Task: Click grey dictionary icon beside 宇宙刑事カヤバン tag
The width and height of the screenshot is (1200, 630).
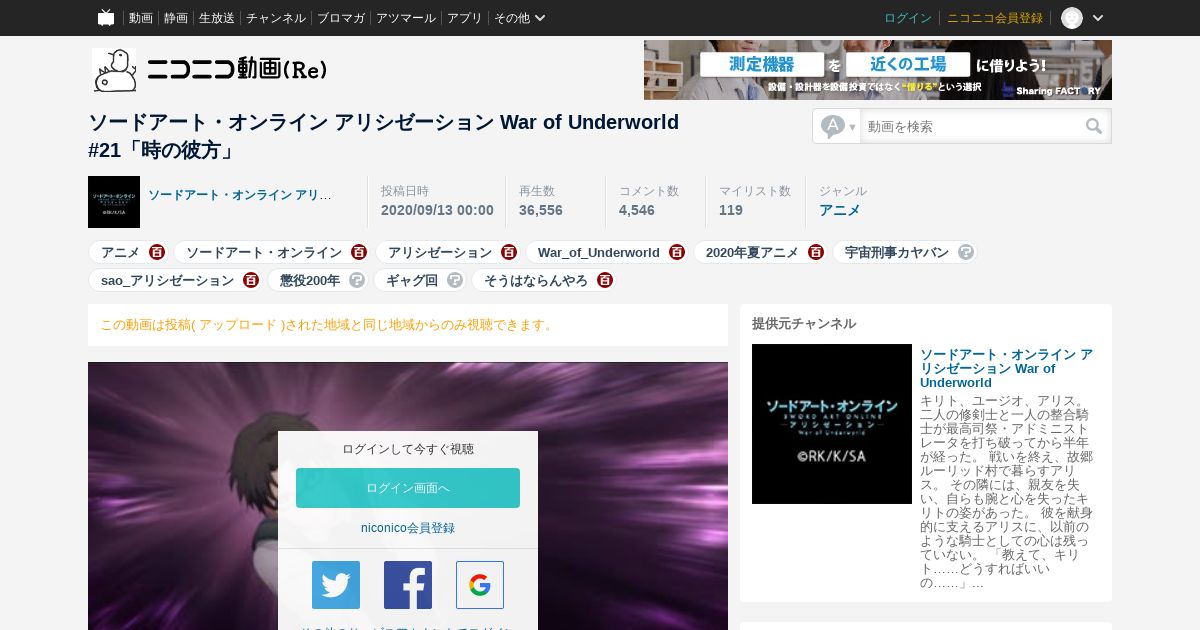Action: (966, 252)
